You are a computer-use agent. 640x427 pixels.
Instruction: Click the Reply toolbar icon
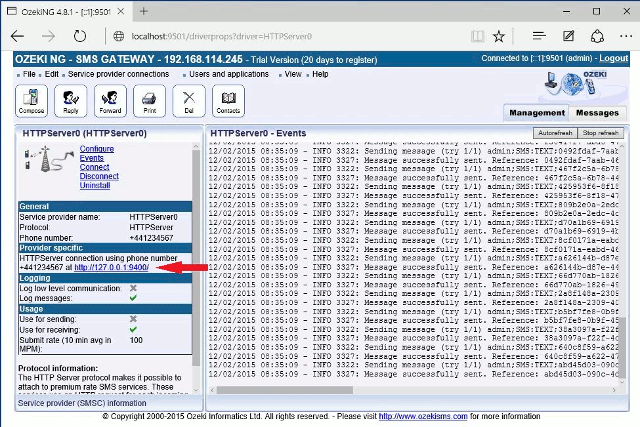(x=71, y=101)
